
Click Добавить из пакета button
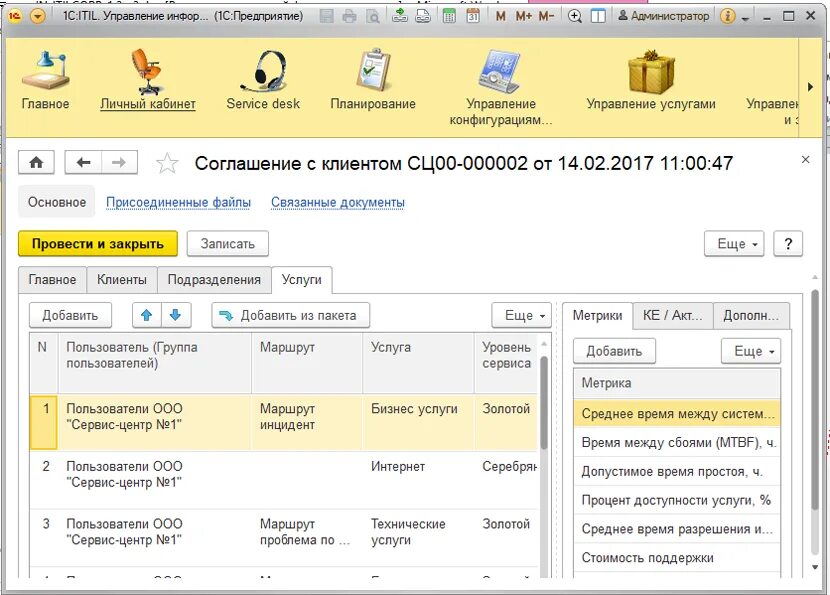point(291,315)
